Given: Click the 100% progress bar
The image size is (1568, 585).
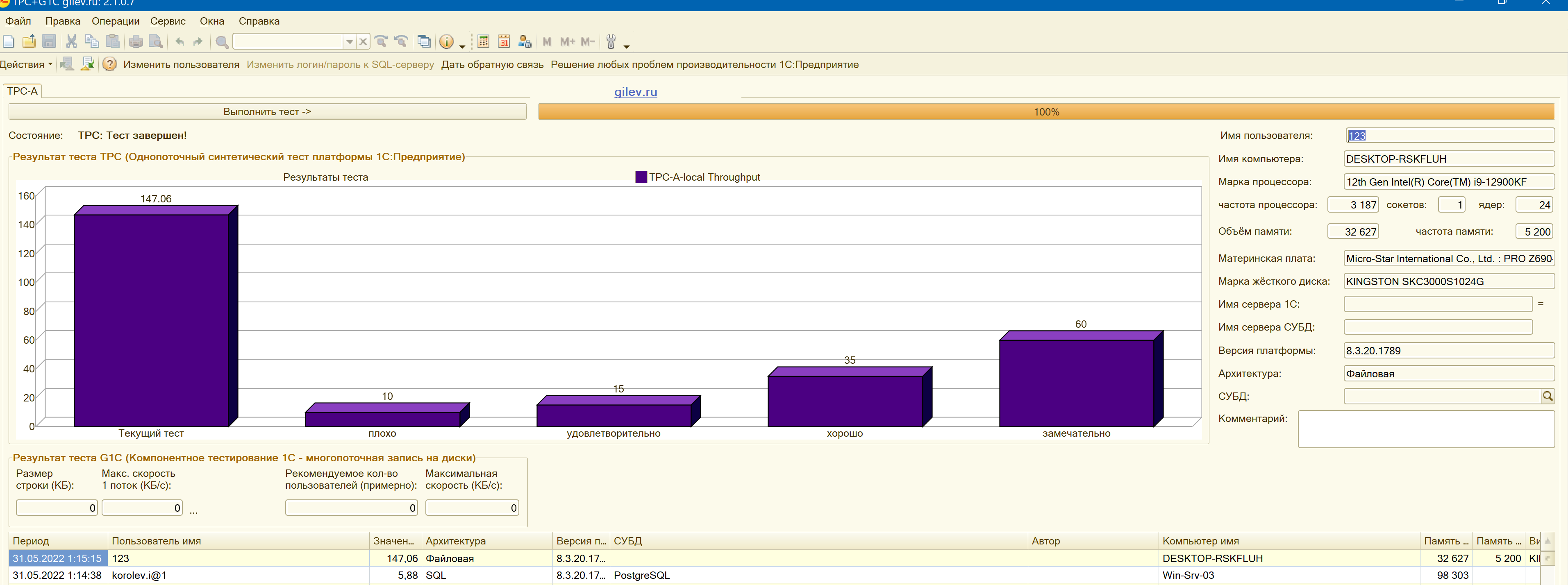Looking at the screenshot, I should click(1046, 111).
